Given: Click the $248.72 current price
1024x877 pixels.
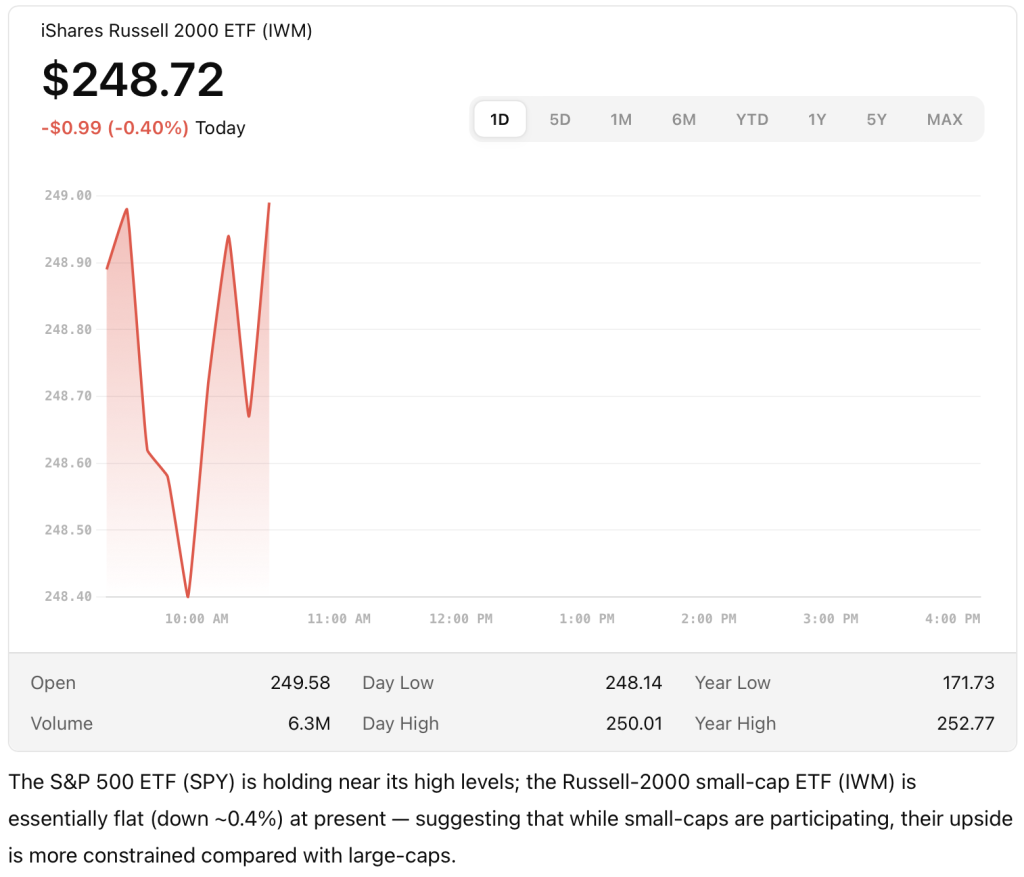Looking at the screenshot, I should [133, 80].
